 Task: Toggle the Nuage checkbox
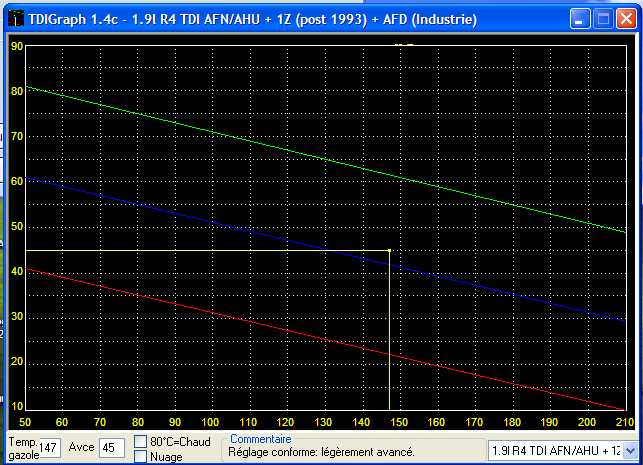pos(141,457)
